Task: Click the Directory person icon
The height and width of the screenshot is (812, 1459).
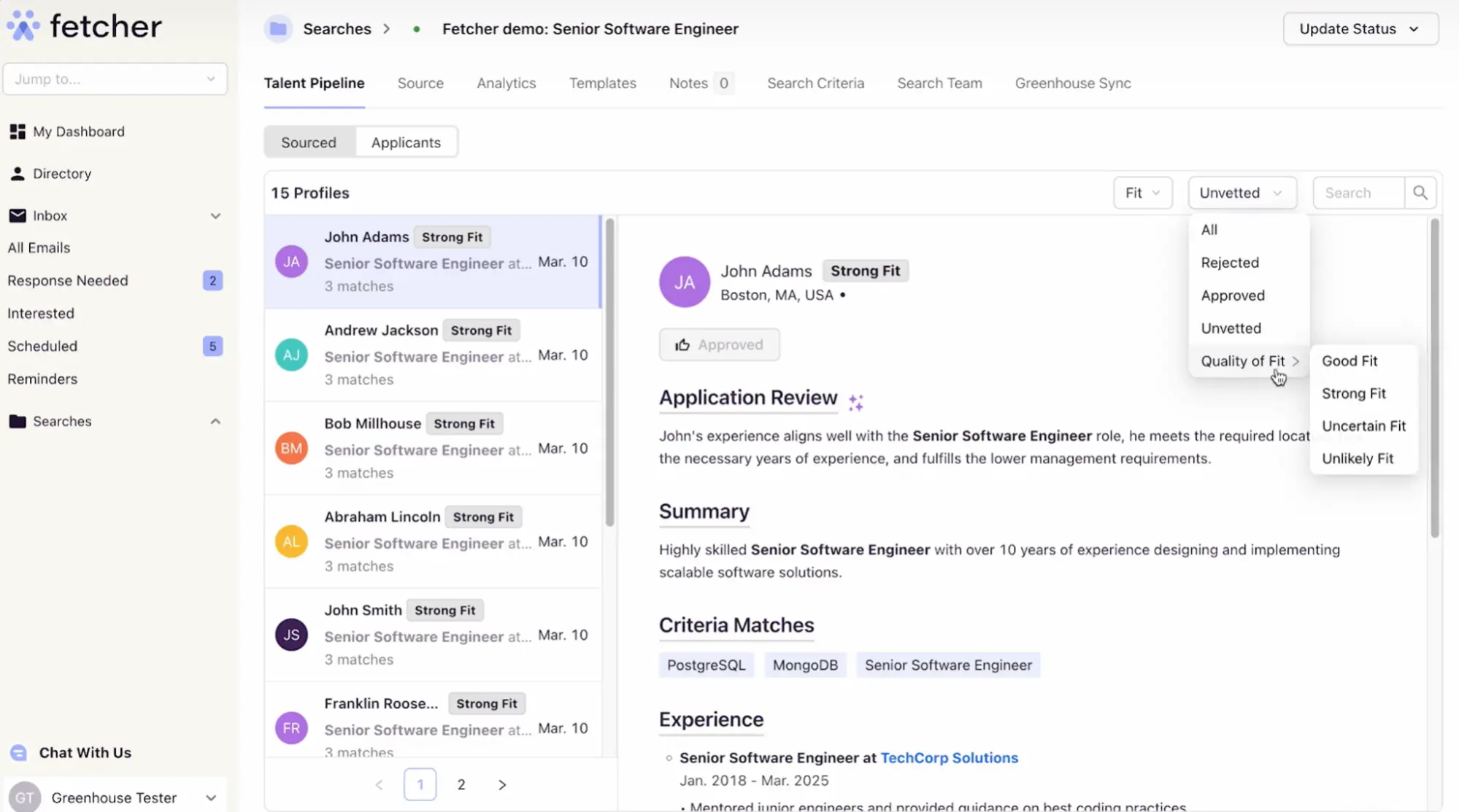Action: (18, 173)
